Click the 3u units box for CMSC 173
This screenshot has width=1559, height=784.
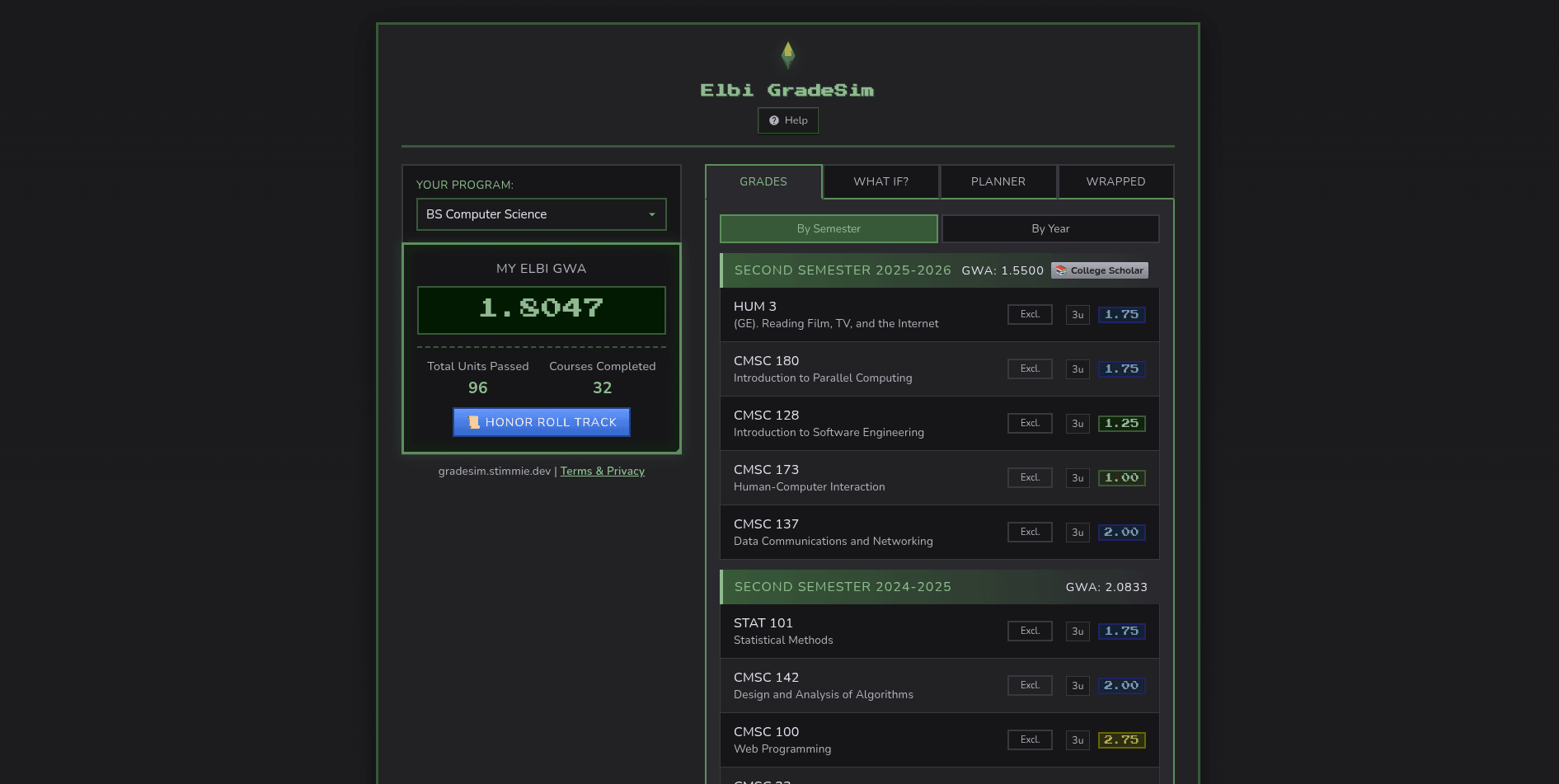point(1078,478)
